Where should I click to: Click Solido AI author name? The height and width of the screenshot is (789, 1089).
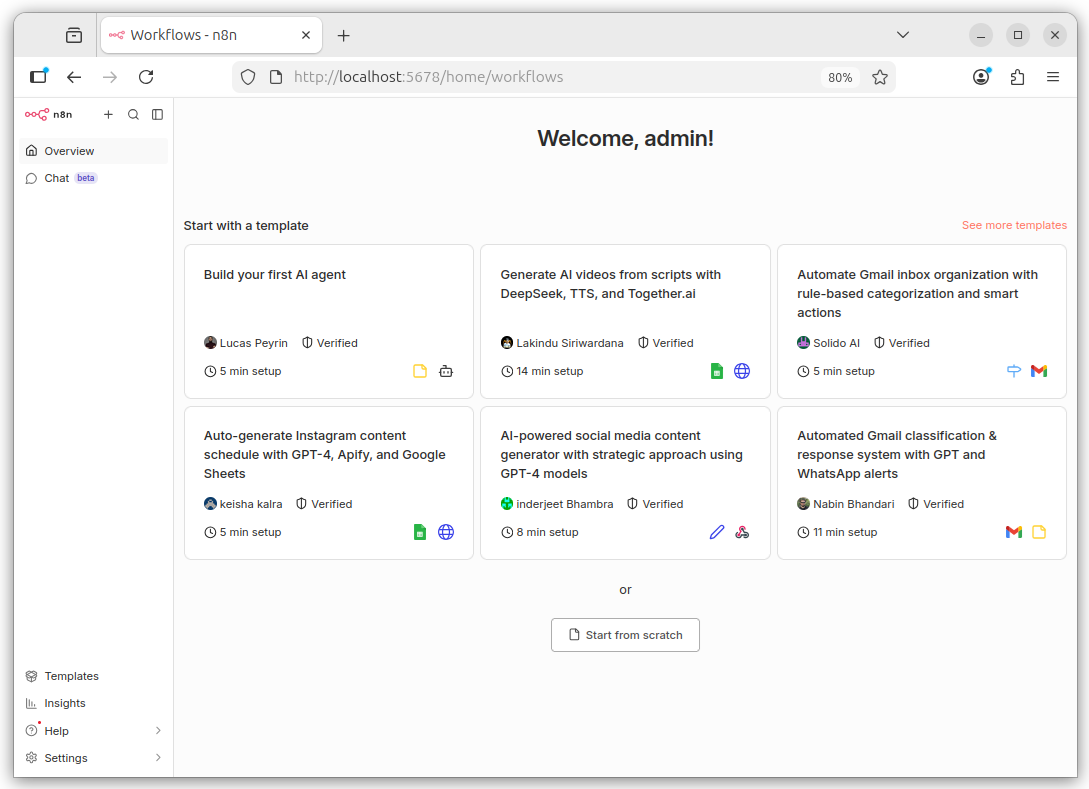tap(836, 343)
